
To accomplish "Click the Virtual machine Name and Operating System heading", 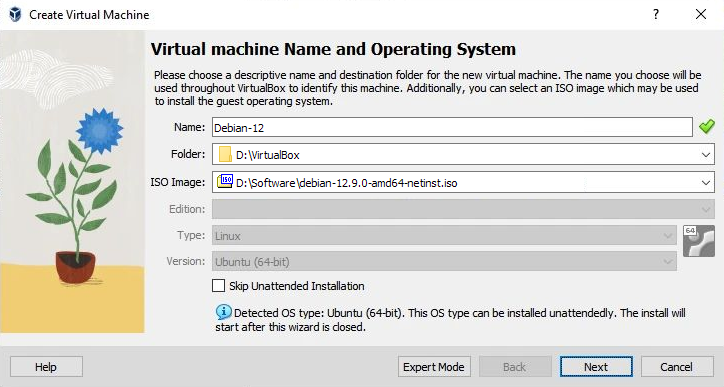I will [x=333, y=49].
